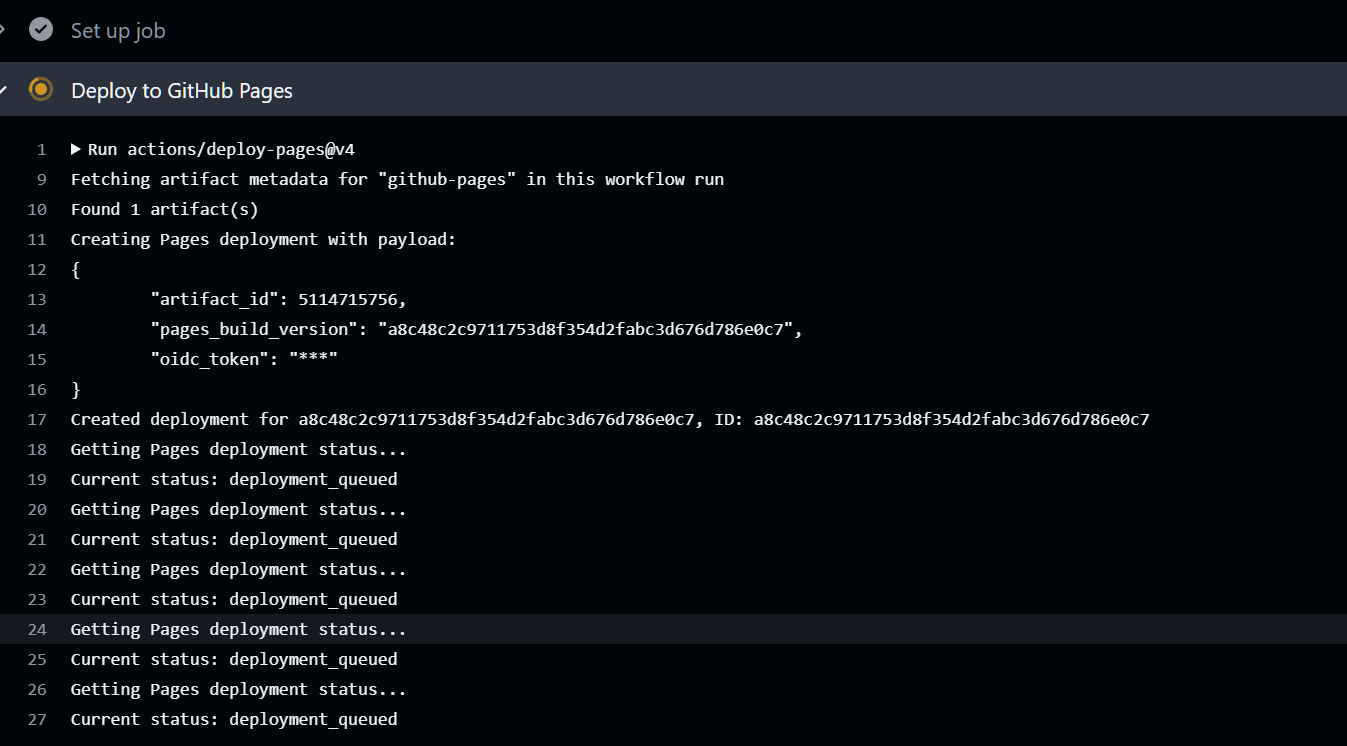Image resolution: width=1347 pixels, height=746 pixels.
Task: Click line number 1 in the log
Action: click(41, 149)
